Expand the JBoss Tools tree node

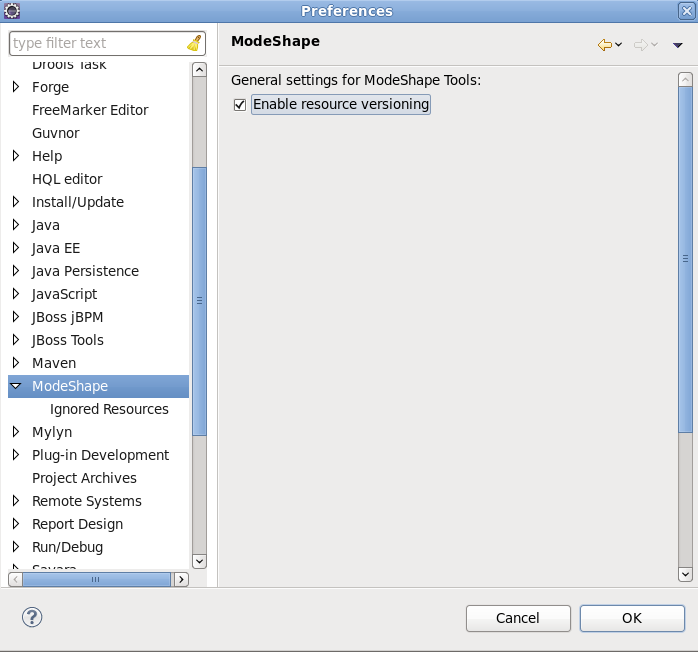coord(16,340)
